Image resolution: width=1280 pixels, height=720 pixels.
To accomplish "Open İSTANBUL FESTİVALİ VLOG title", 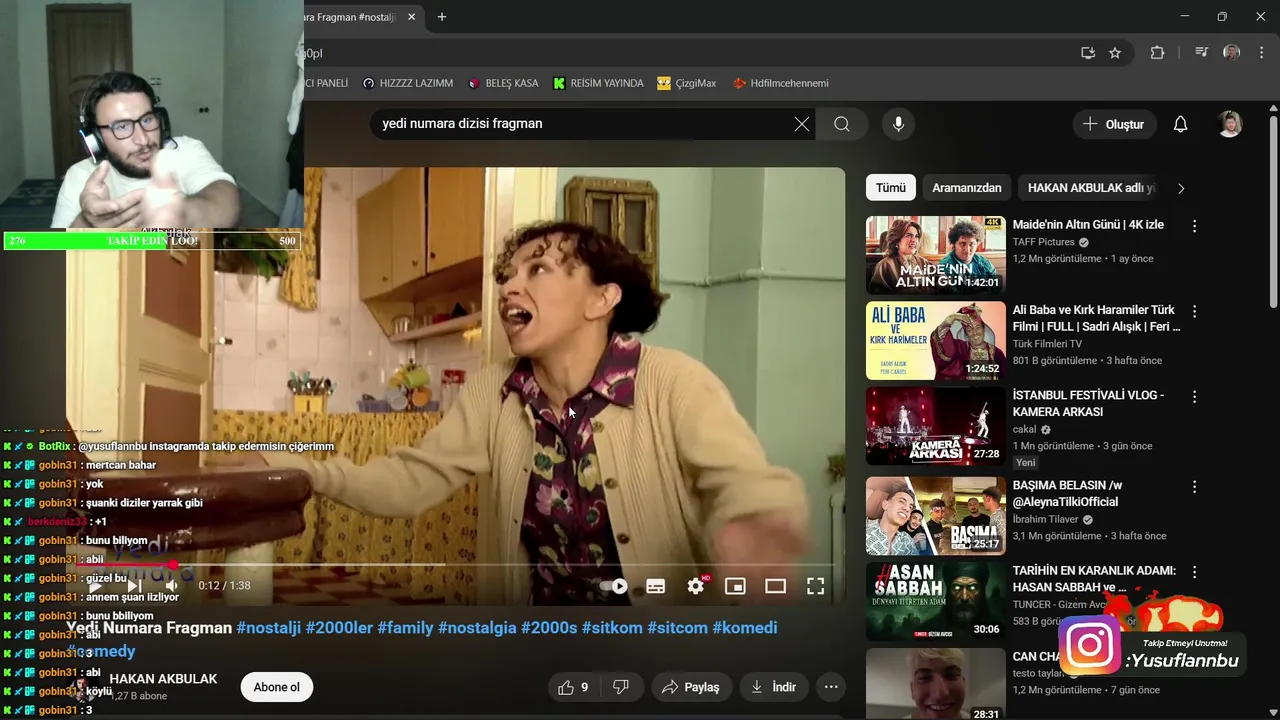I will tap(1088, 403).
